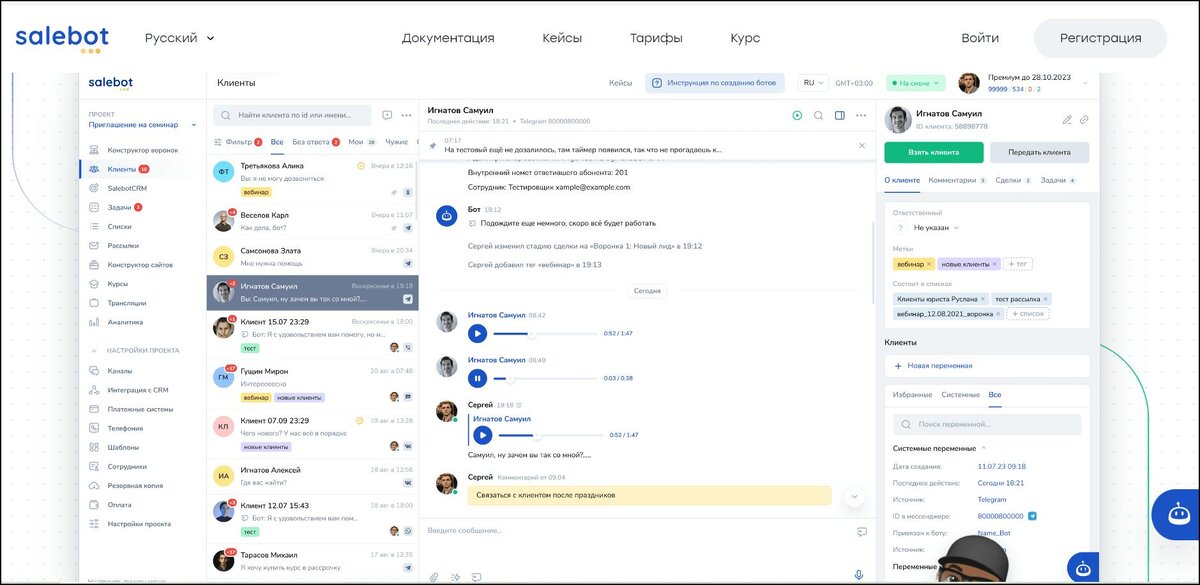This screenshot has height=585, width=1200.
Task: Open the Комментарии tab in client panel
Action: [x=957, y=180]
